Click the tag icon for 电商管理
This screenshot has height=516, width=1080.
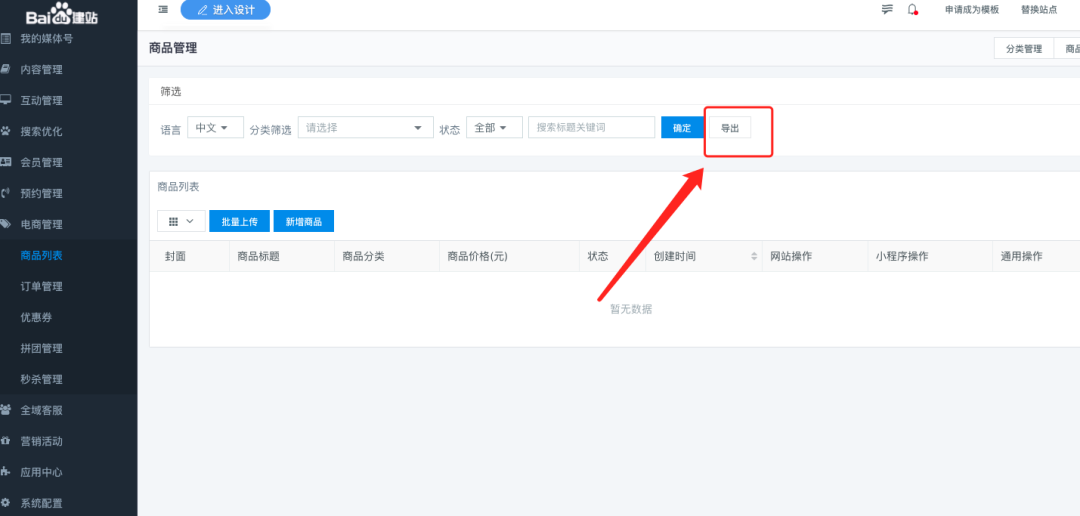[6, 224]
